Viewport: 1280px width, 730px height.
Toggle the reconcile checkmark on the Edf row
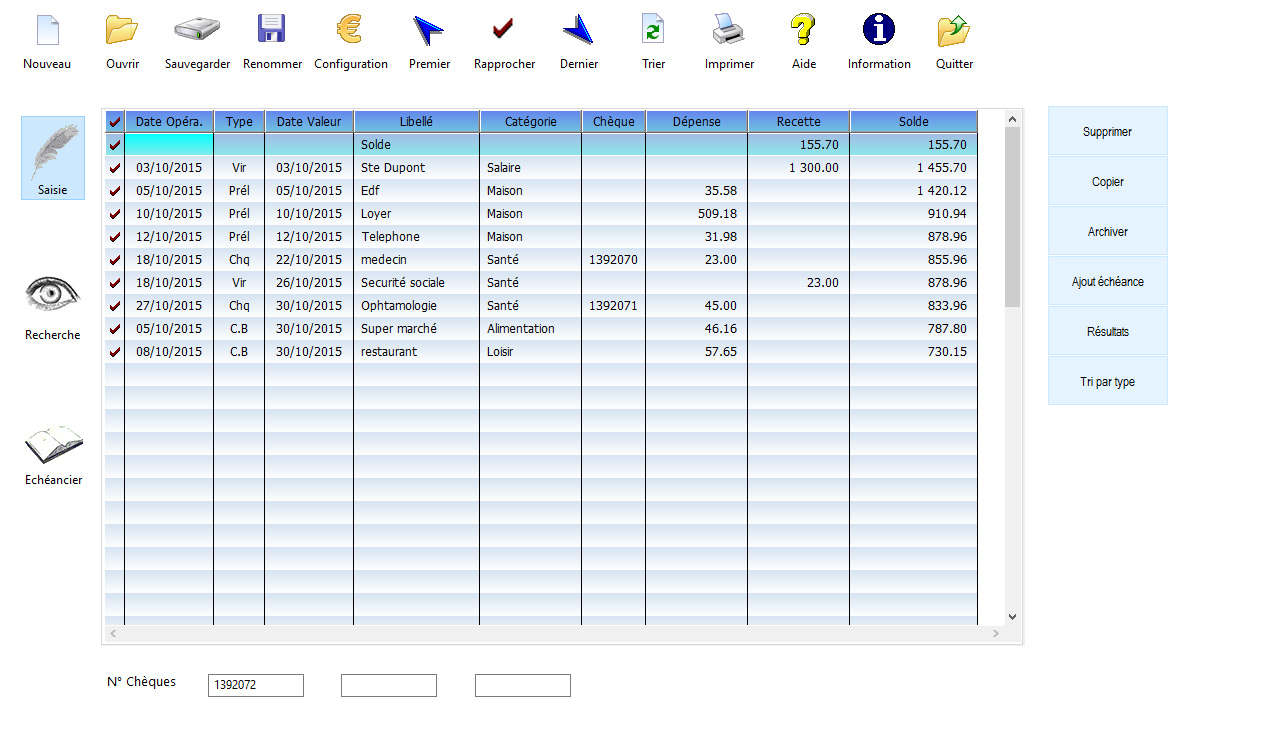coord(115,191)
